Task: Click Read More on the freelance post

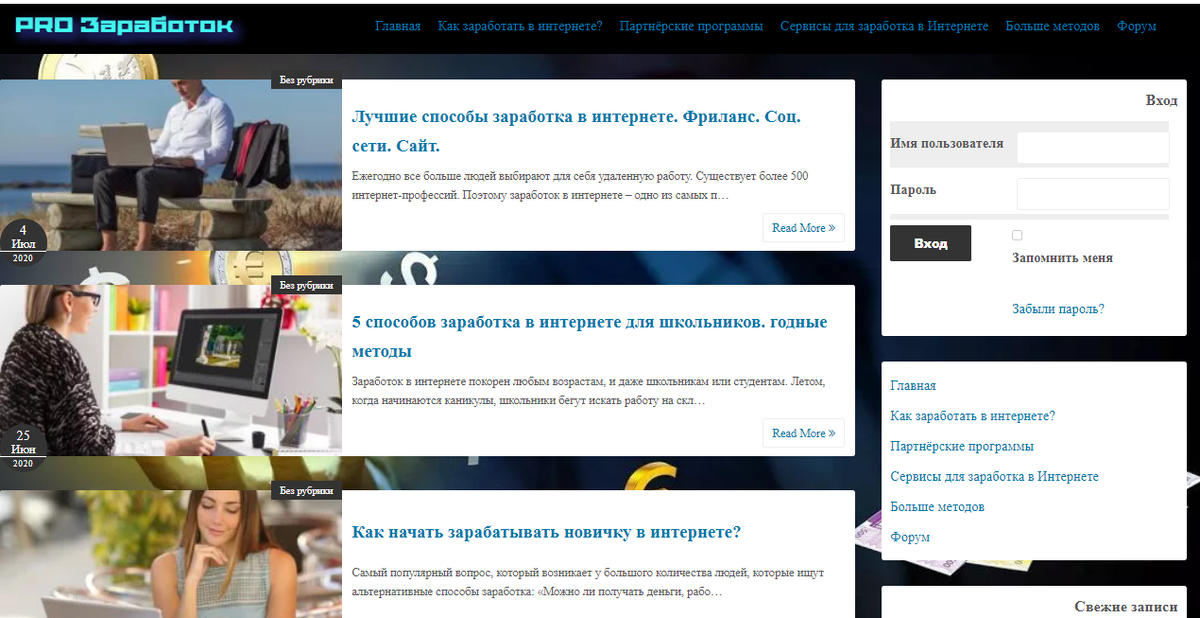Action: click(803, 228)
